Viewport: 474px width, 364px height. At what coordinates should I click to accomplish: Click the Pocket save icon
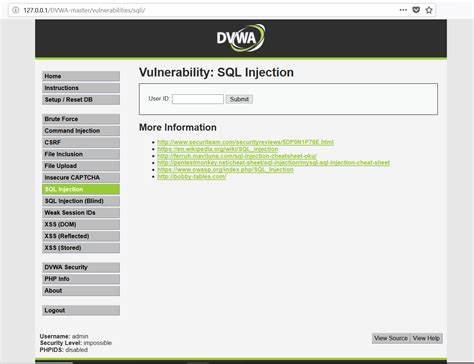tap(416, 10)
